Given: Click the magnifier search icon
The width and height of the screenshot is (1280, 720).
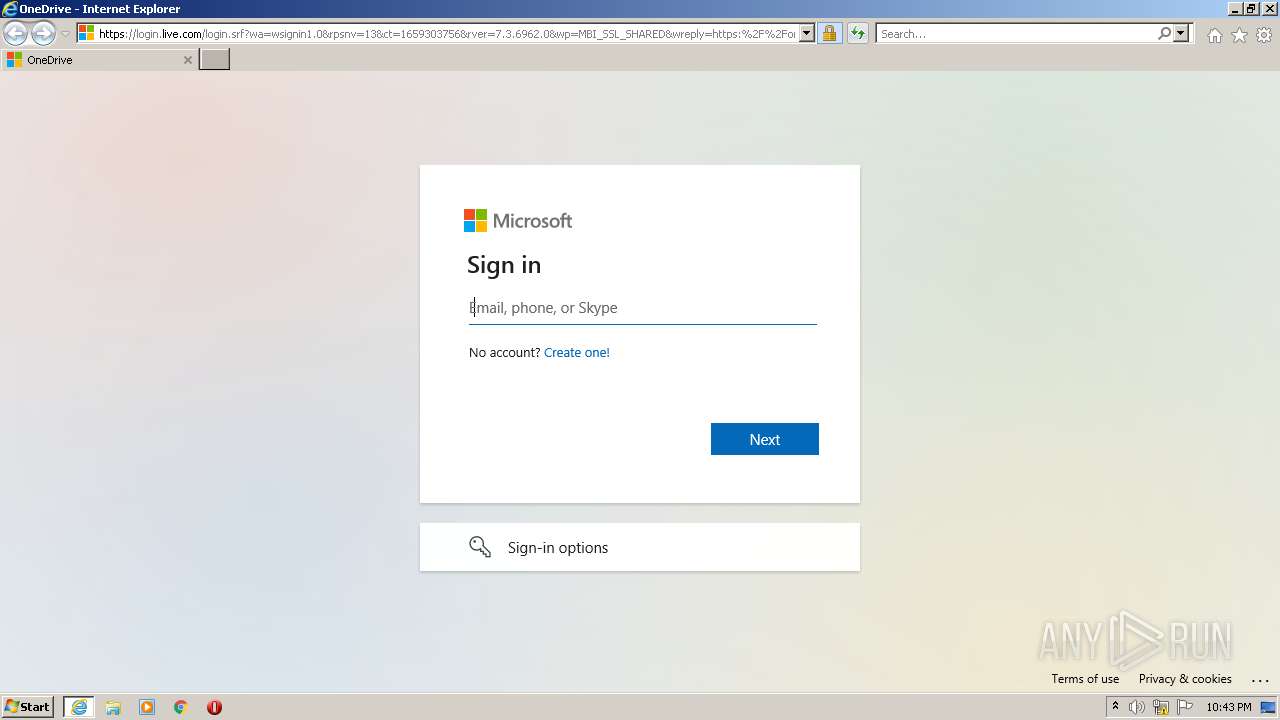Looking at the screenshot, I should (1164, 34).
